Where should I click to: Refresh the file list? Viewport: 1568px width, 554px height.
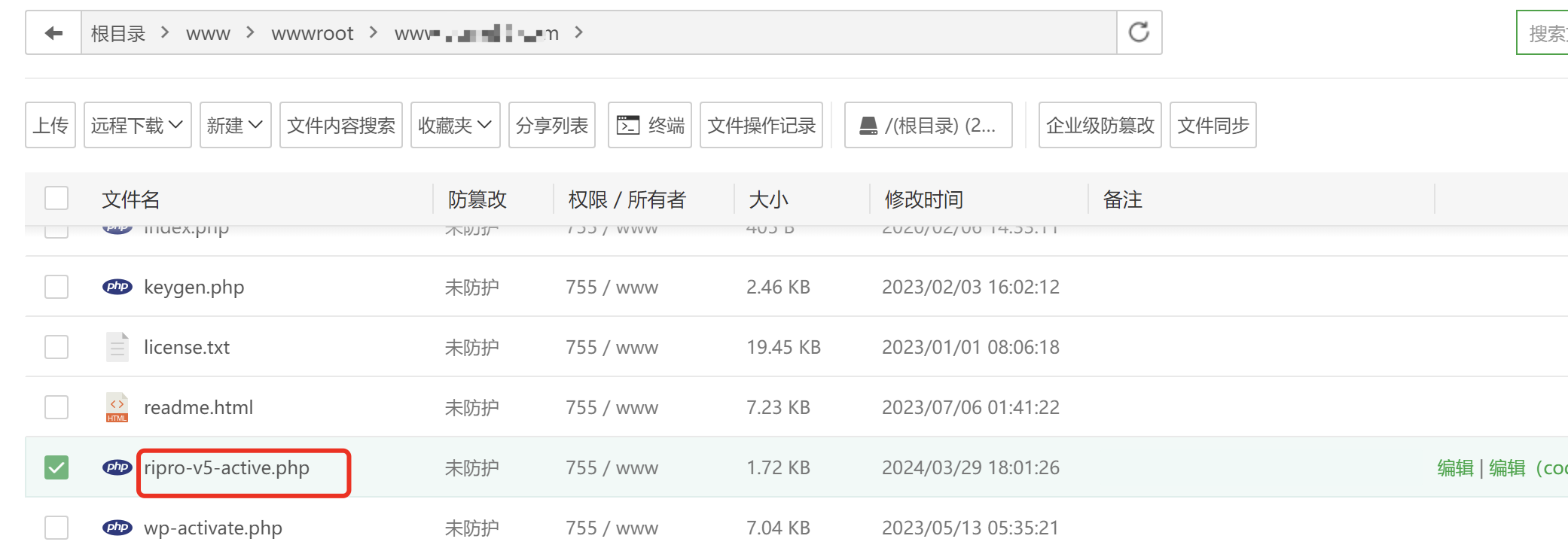[x=1139, y=32]
